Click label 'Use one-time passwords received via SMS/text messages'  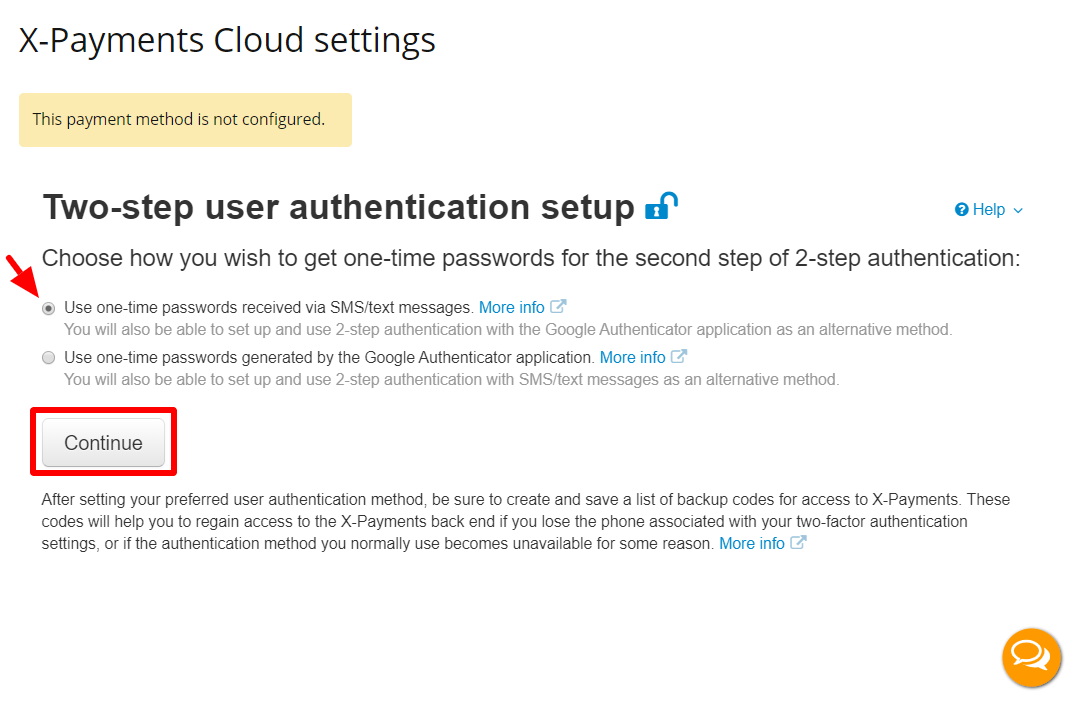tap(269, 308)
